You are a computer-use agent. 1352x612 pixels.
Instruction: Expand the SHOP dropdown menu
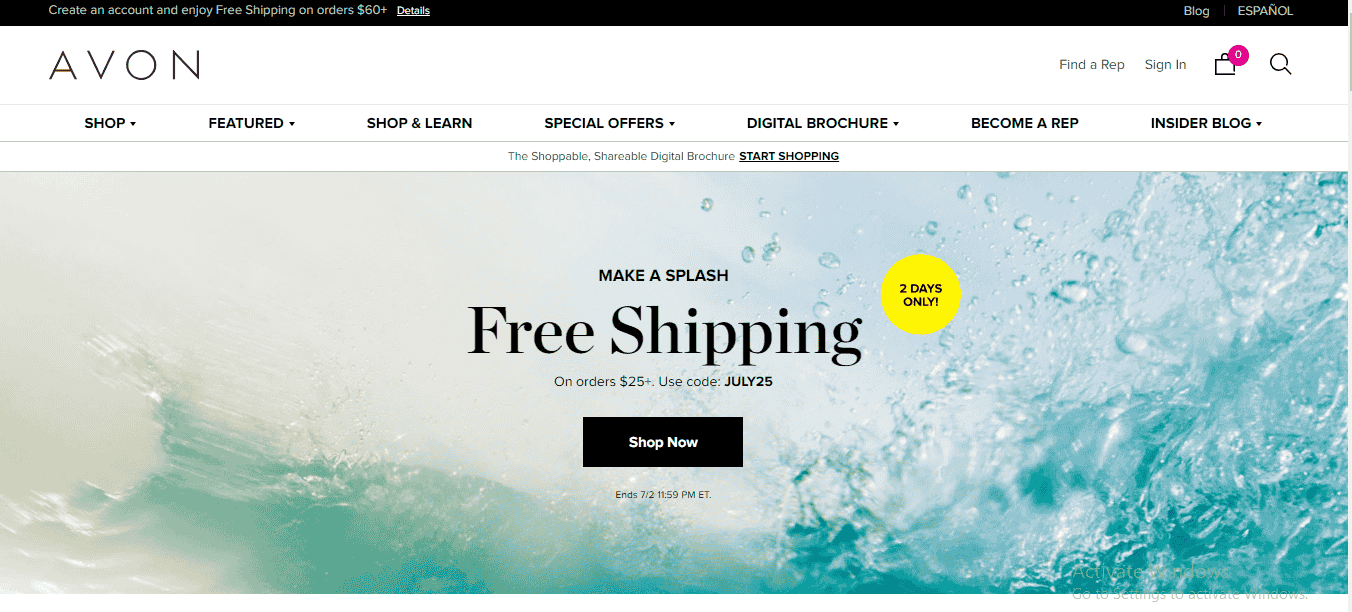(110, 123)
